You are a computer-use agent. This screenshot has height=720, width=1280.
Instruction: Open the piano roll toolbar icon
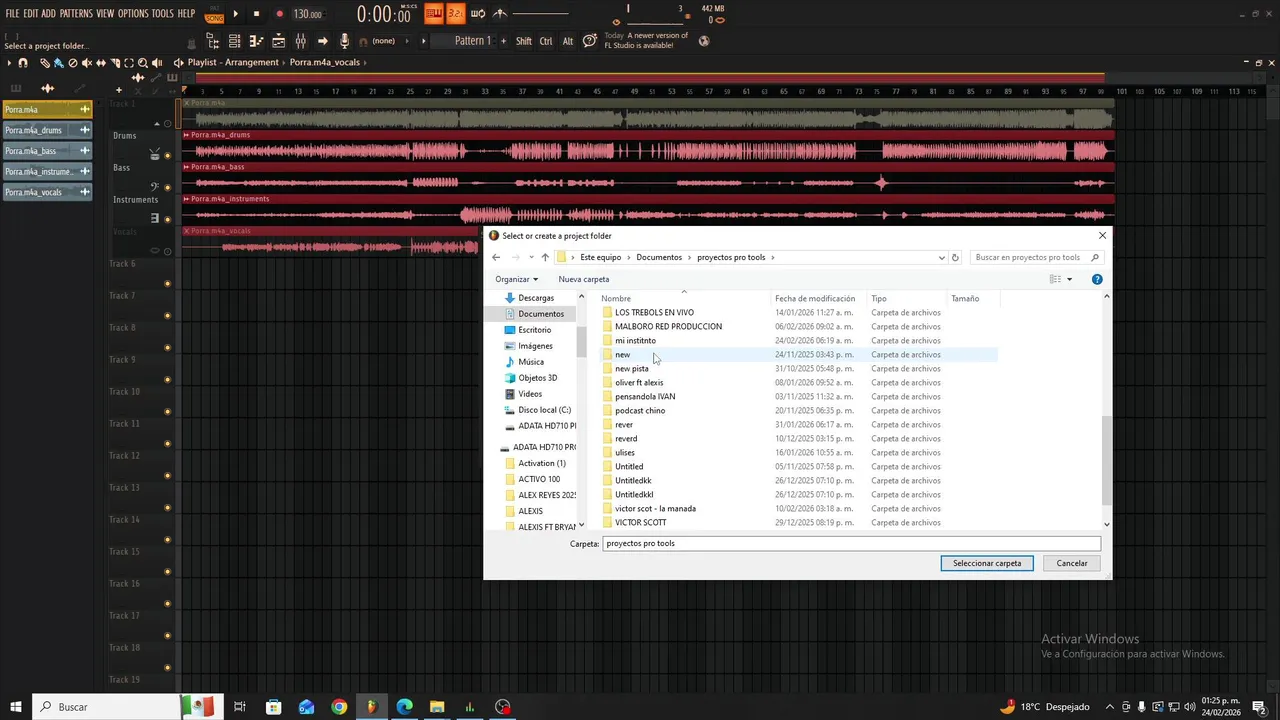(256, 41)
